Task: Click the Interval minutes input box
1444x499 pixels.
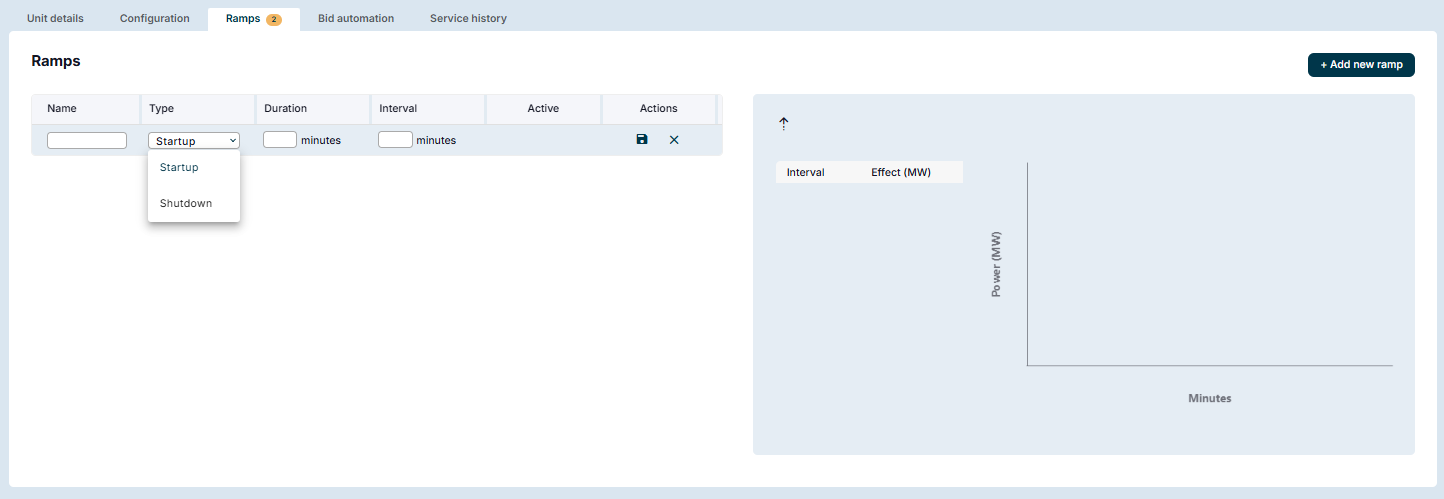Action: pos(395,140)
